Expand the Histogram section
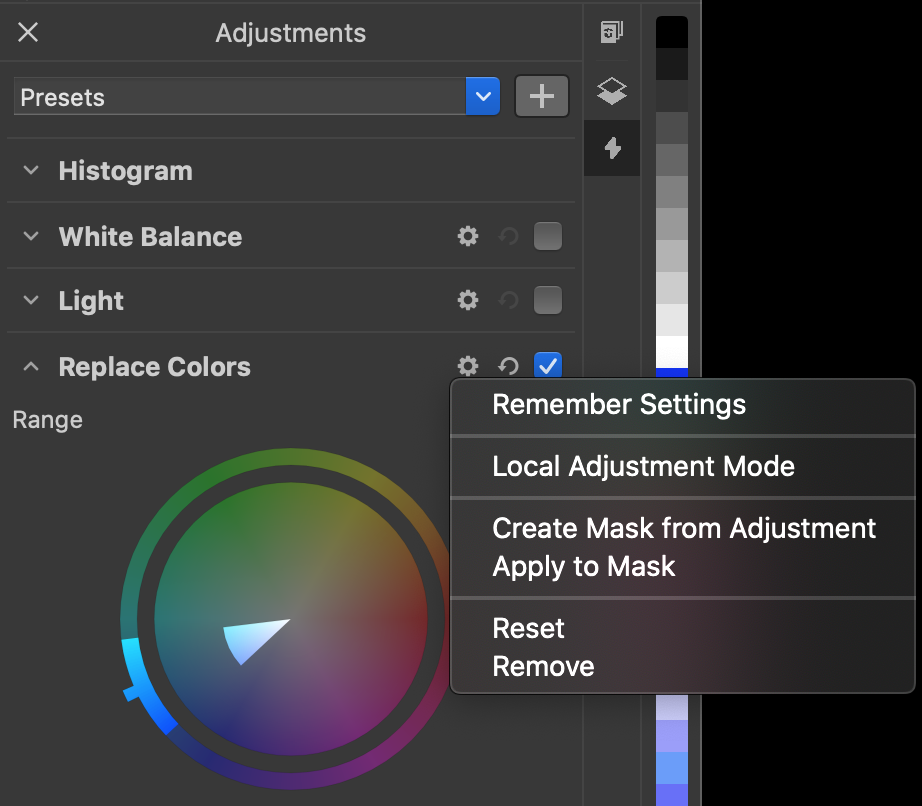This screenshot has height=806, width=922. pyautogui.click(x=31, y=171)
